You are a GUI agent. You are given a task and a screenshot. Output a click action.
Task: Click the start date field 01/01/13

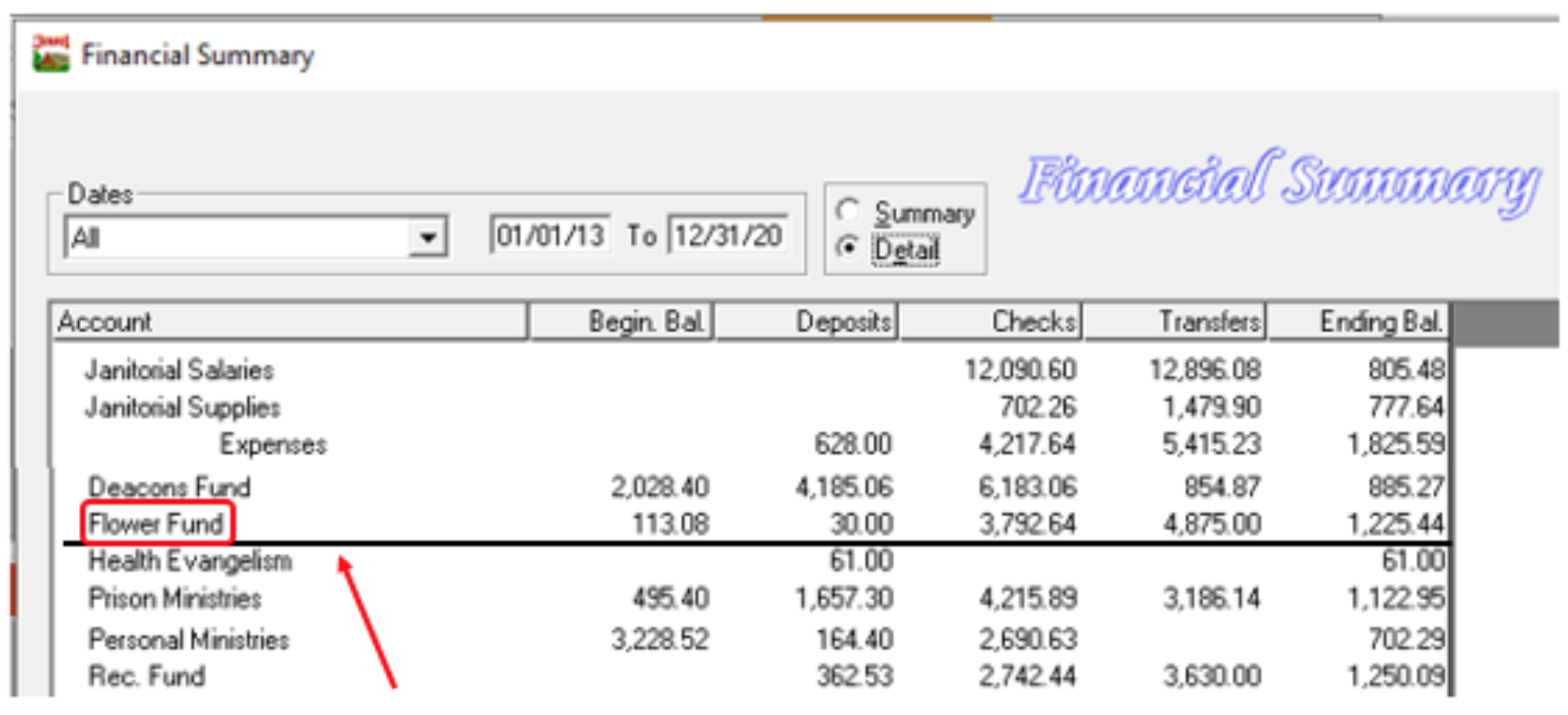coord(549,236)
